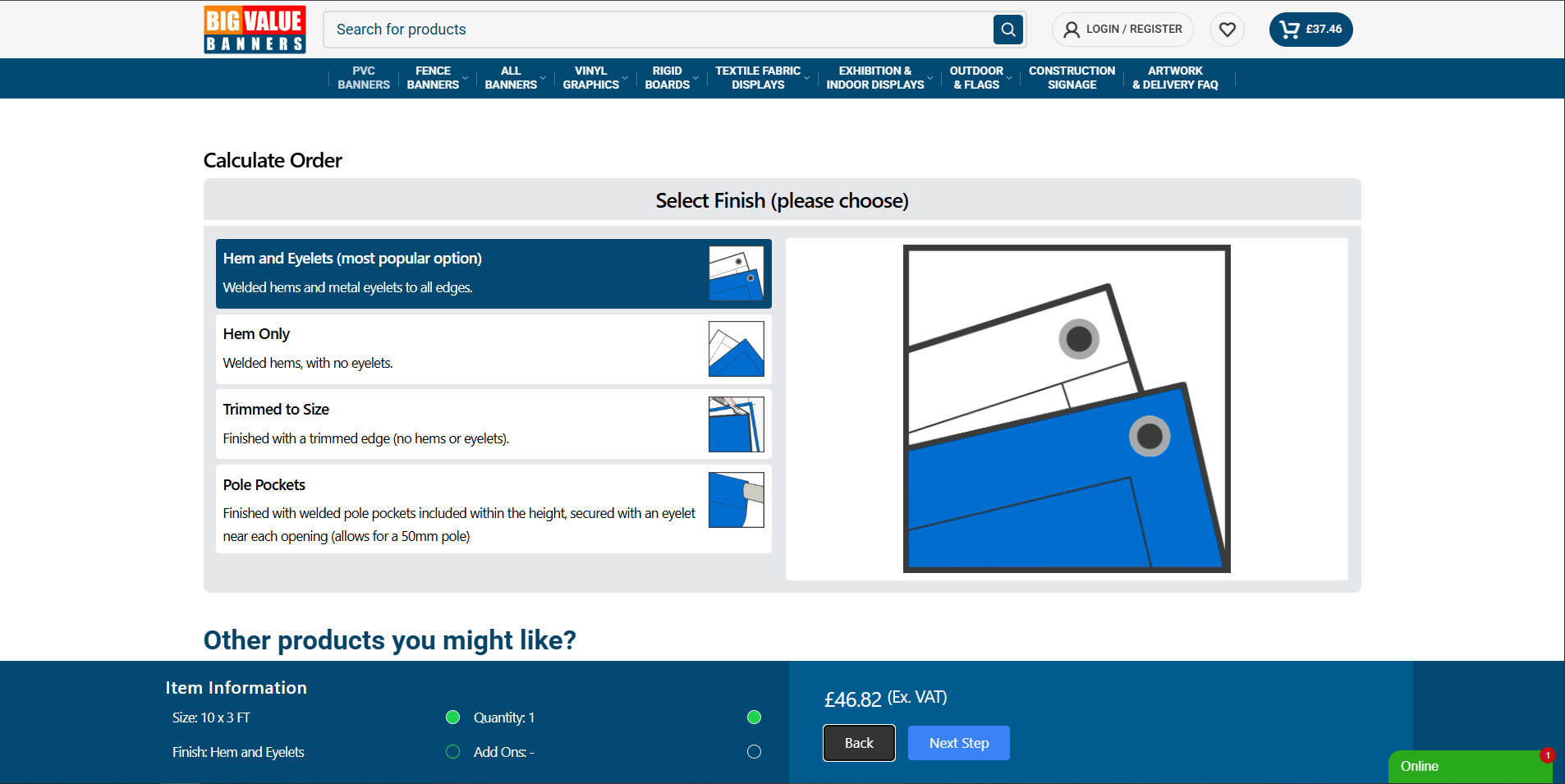This screenshot has height=784, width=1565.
Task: Click the search magnifier icon
Action: pyautogui.click(x=1007, y=30)
